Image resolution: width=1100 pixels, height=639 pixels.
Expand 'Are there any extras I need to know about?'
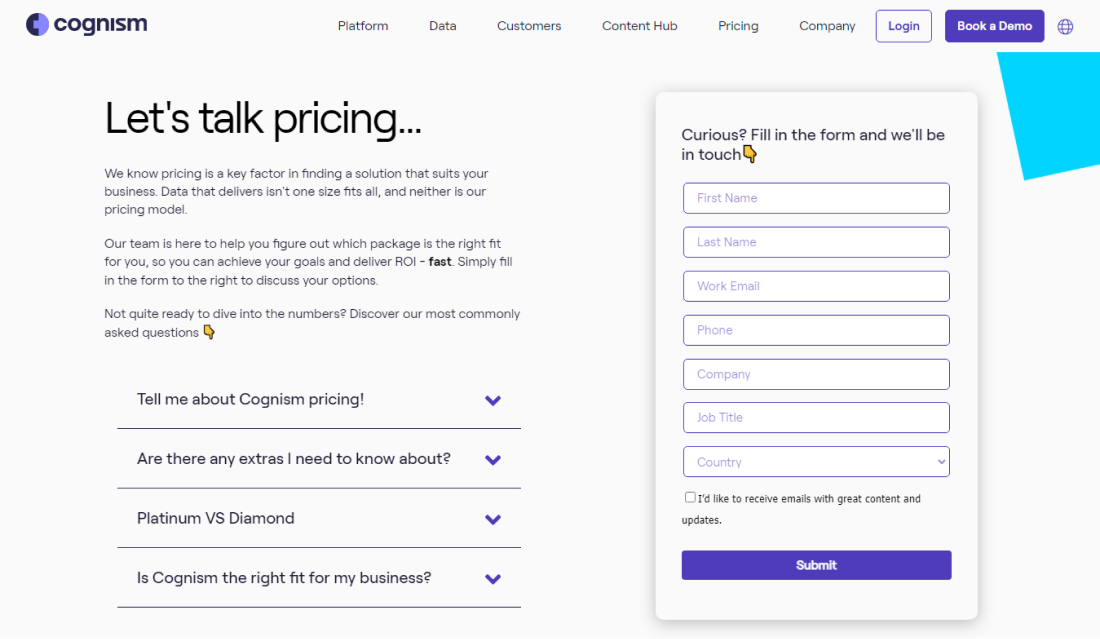click(492, 460)
